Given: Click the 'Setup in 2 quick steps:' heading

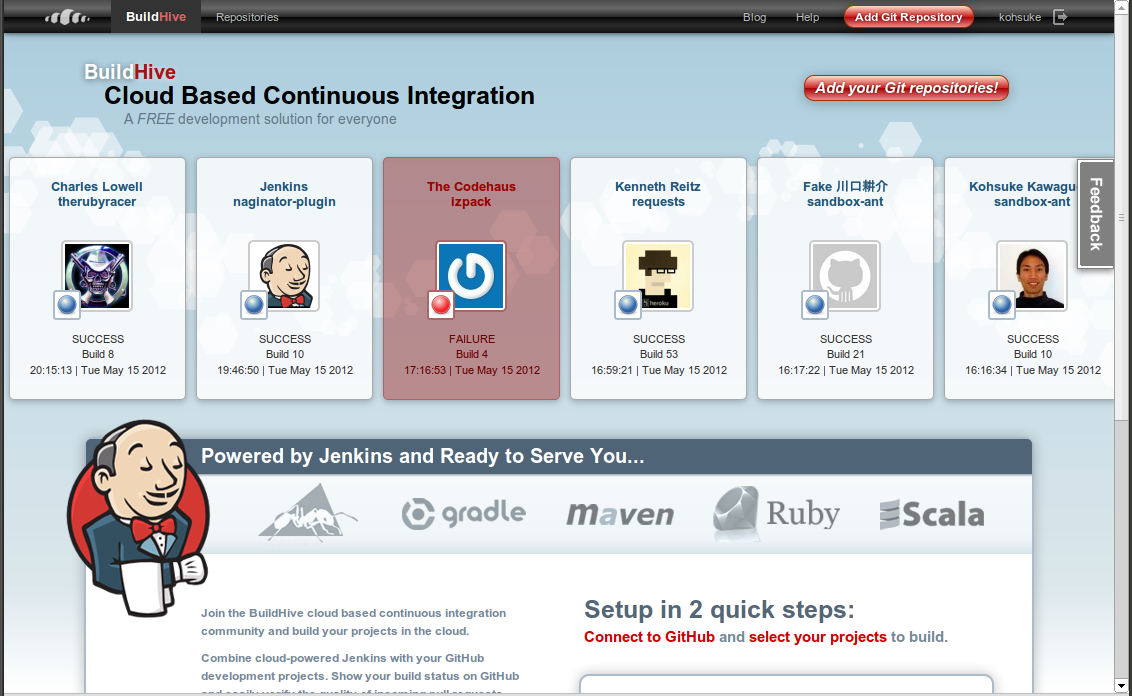Looking at the screenshot, I should tap(719, 609).
